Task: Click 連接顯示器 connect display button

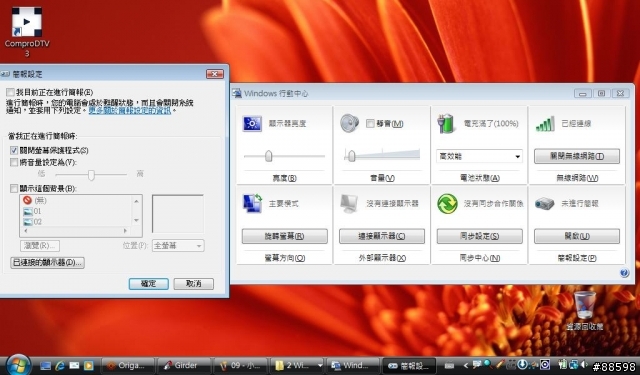Action: coord(382,236)
